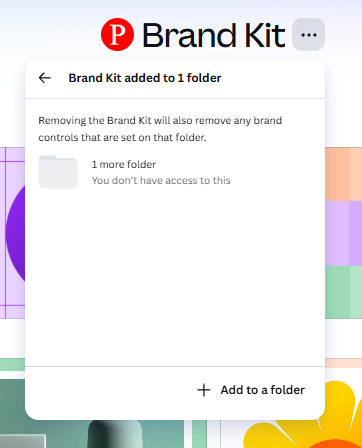Click the brand controls removal warning text
Viewport: 362px width, 448px height.
click(x=160, y=129)
